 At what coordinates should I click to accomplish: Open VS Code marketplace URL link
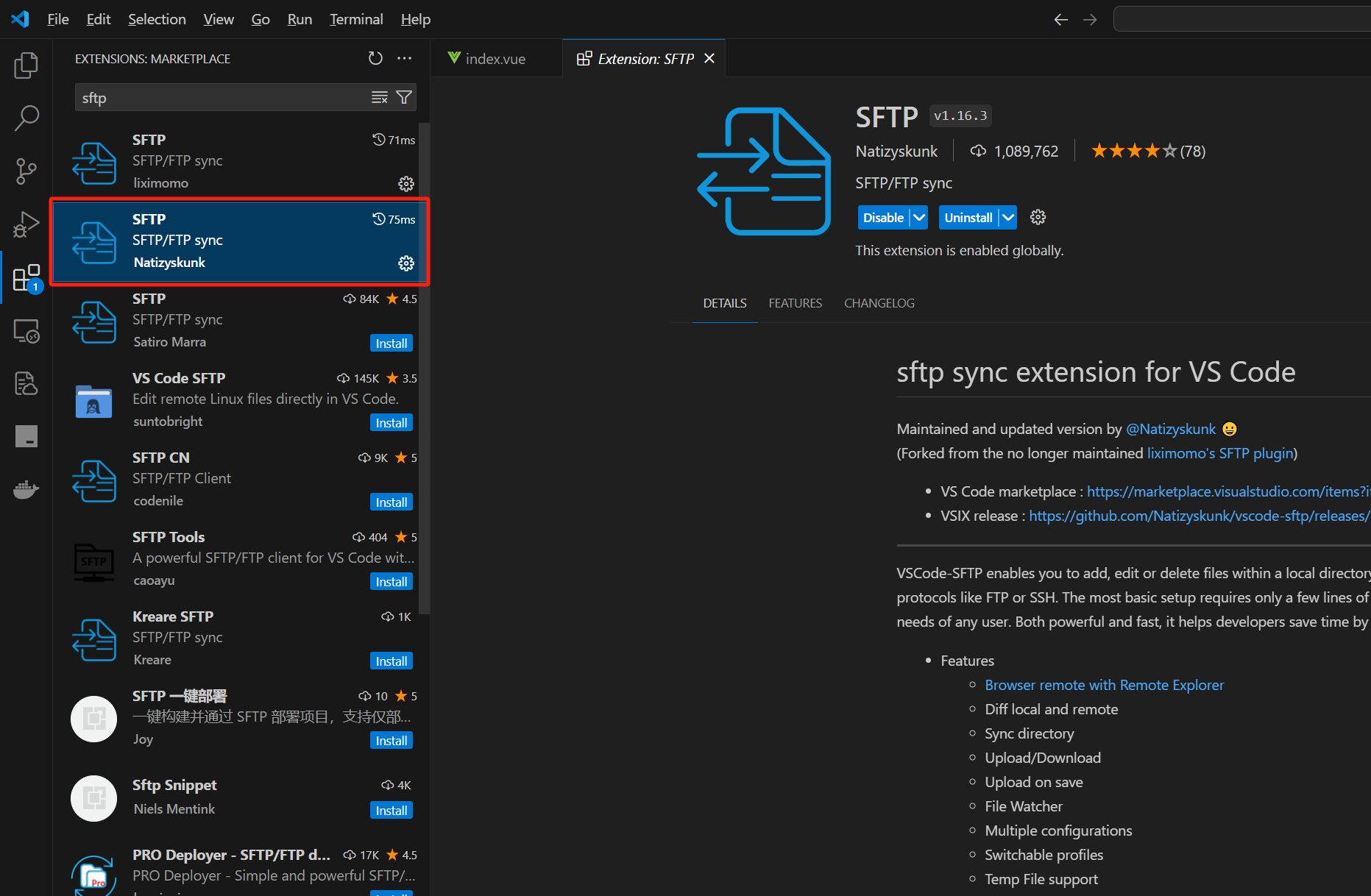[x=1228, y=491]
